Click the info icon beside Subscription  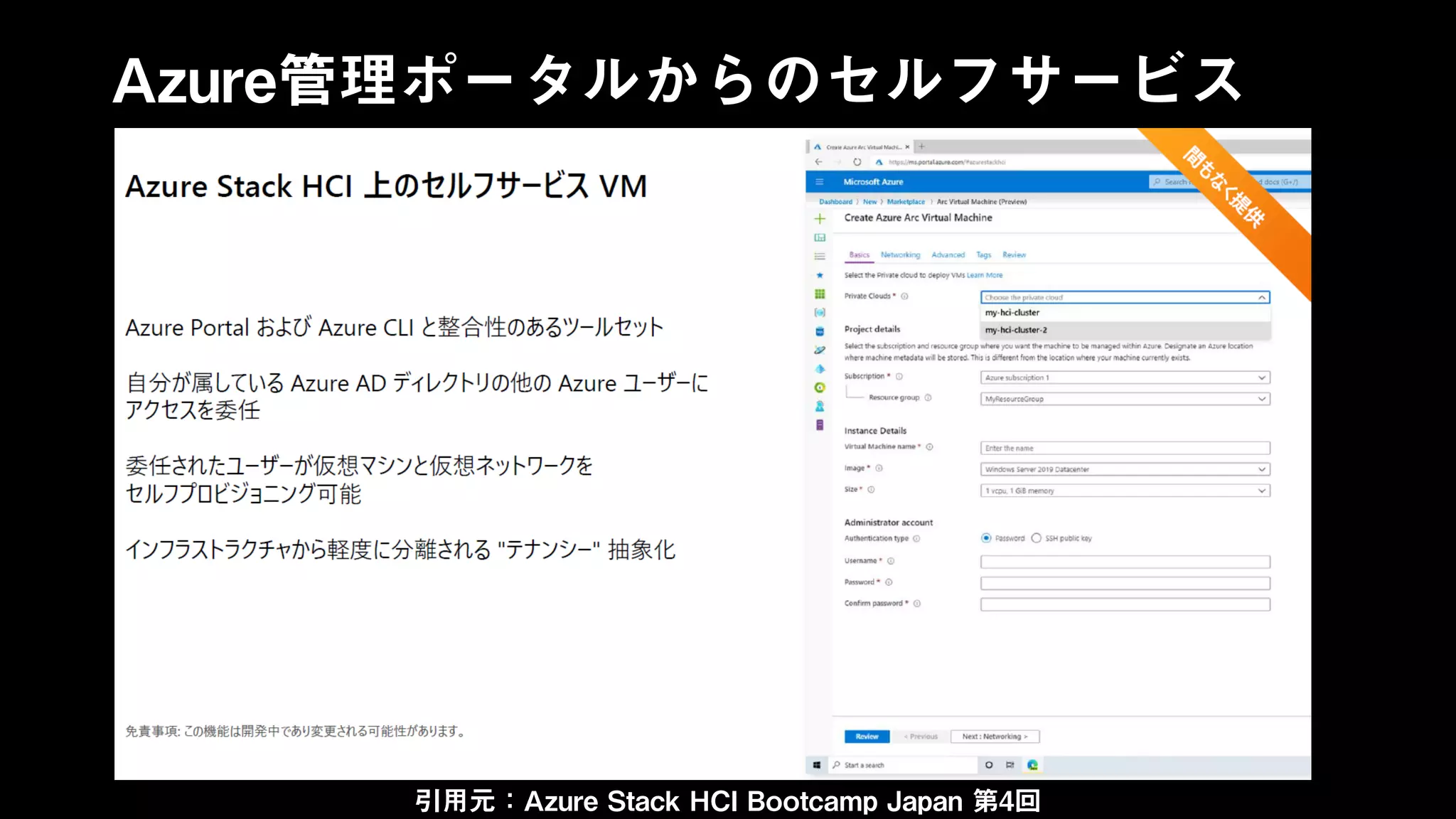899,377
